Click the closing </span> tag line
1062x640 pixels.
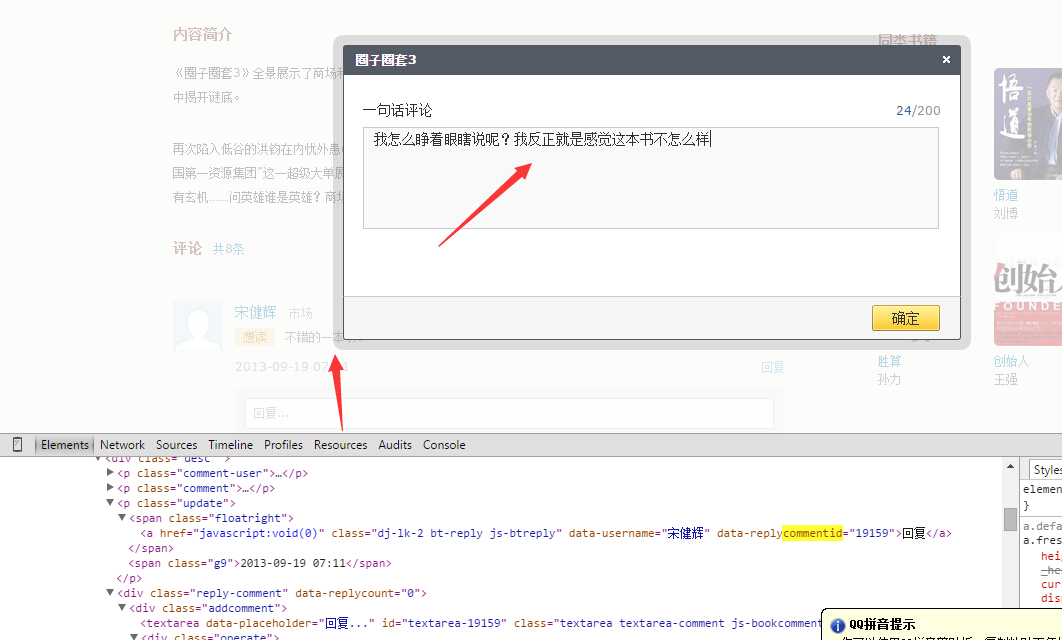150,548
